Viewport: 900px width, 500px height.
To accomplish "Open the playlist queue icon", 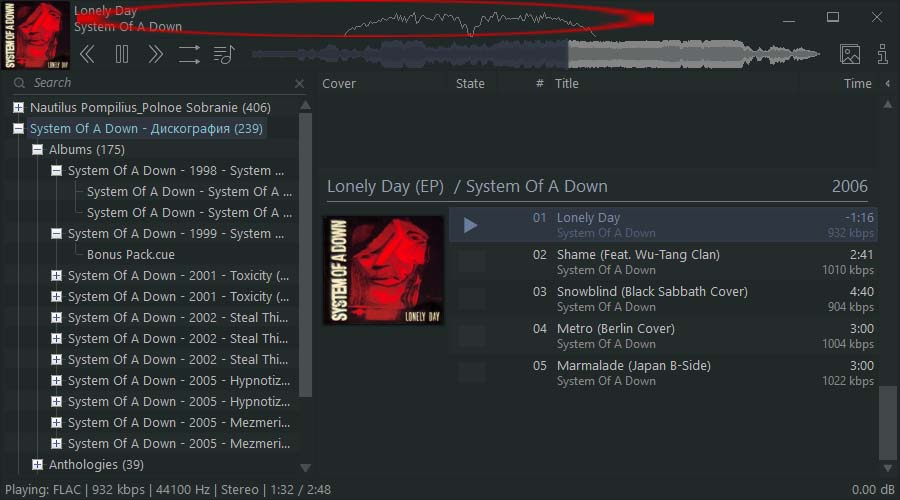I will click(x=224, y=55).
